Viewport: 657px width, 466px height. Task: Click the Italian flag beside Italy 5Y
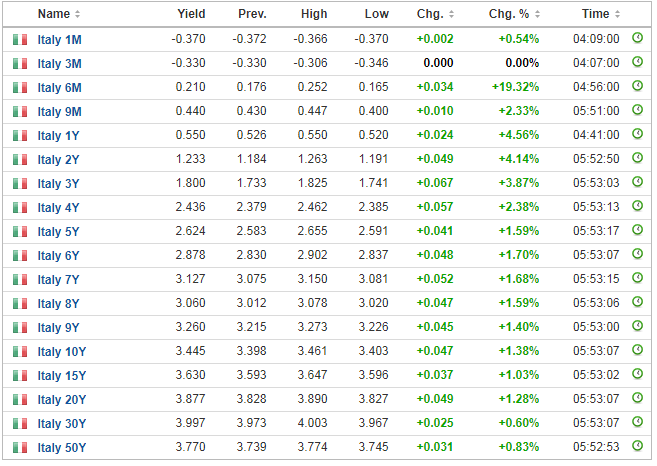[x=20, y=231]
